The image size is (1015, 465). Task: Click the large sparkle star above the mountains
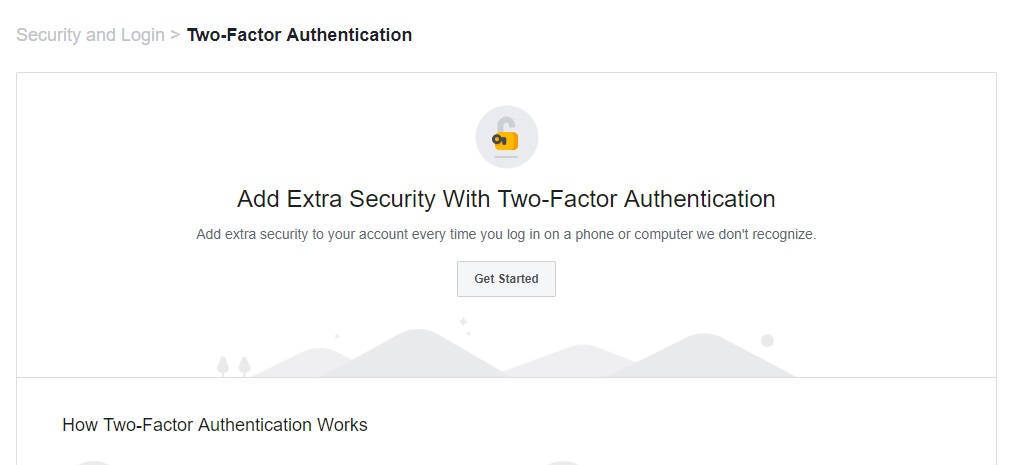point(463,321)
